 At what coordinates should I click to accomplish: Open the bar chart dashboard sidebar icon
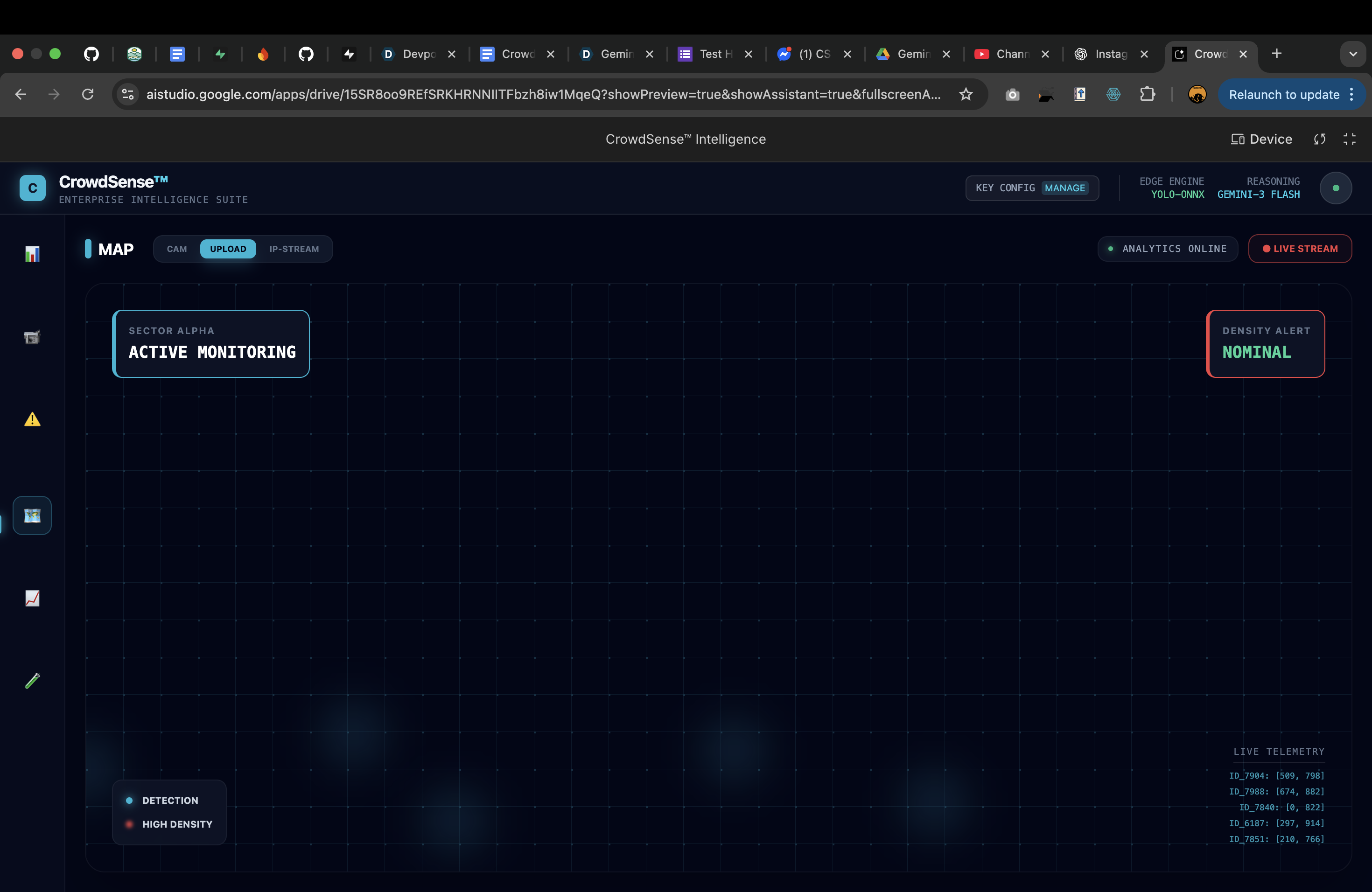click(32, 254)
